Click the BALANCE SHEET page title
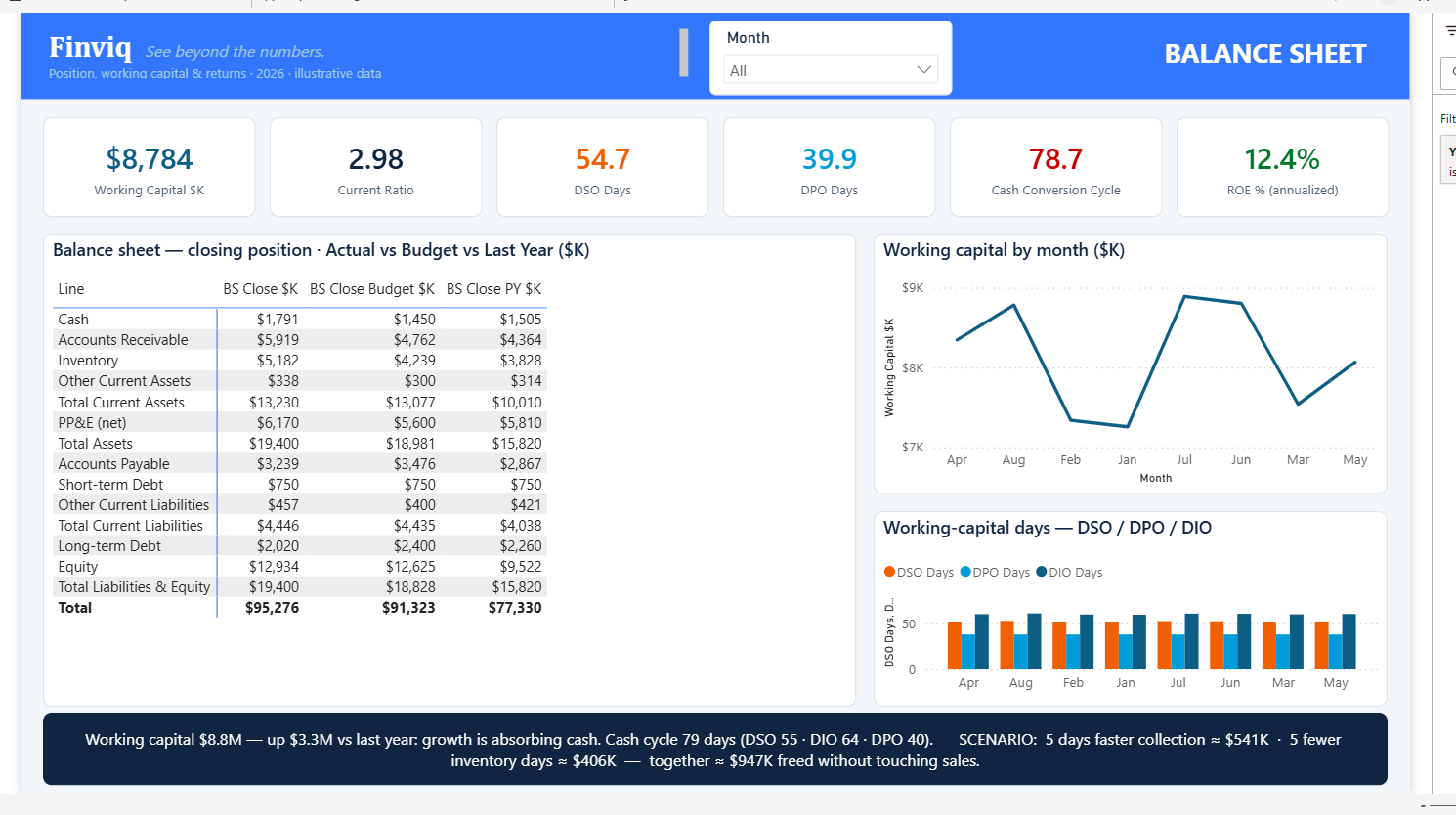Viewport: 1456px width, 815px height. (1265, 54)
